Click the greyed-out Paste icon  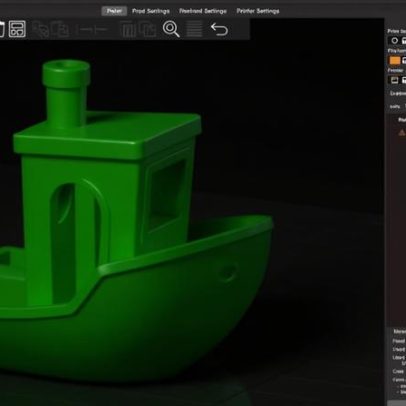coord(60,29)
